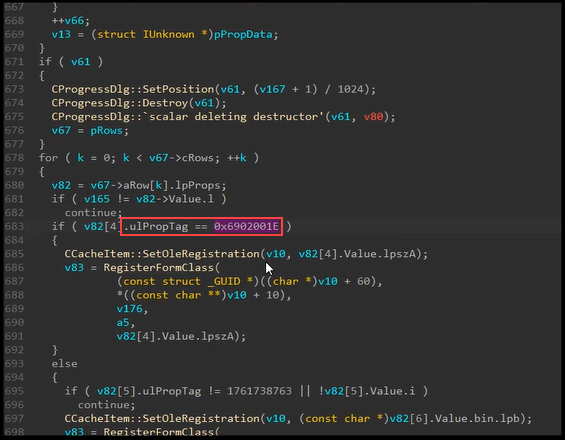Click the a5 argument on line 690
The height and width of the screenshot is (440, 565).
[x=123, y=323]
